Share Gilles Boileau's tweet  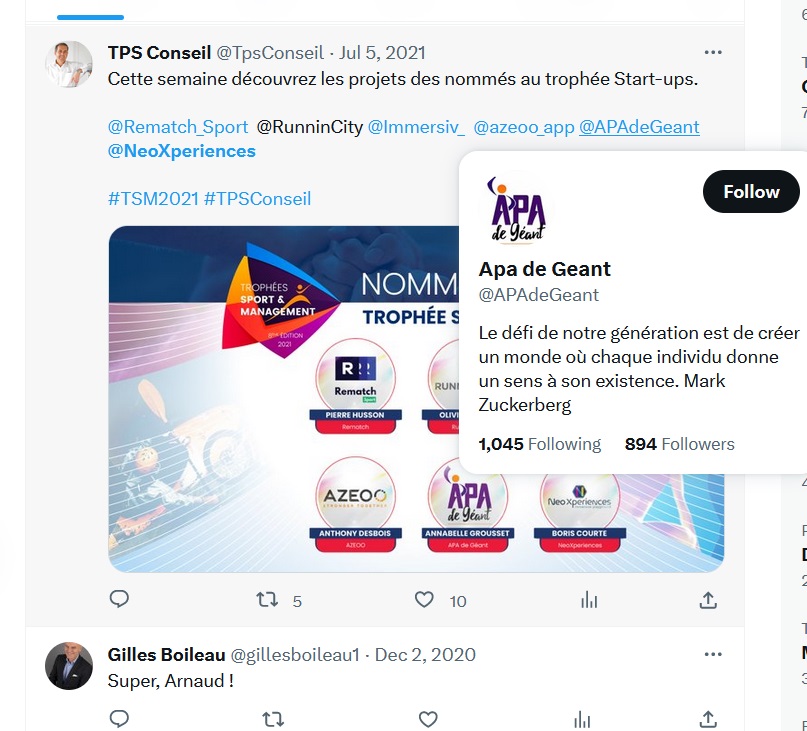pos(708,719)
